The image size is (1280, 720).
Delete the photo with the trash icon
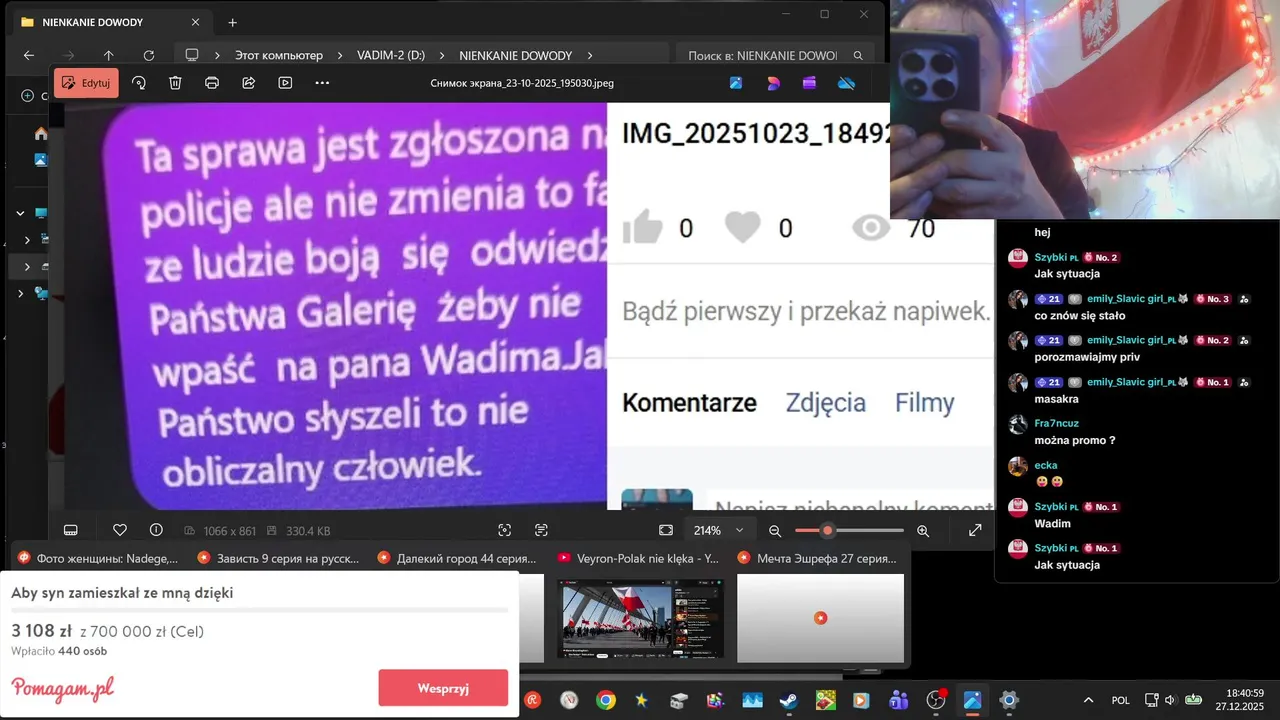[175, 83]
